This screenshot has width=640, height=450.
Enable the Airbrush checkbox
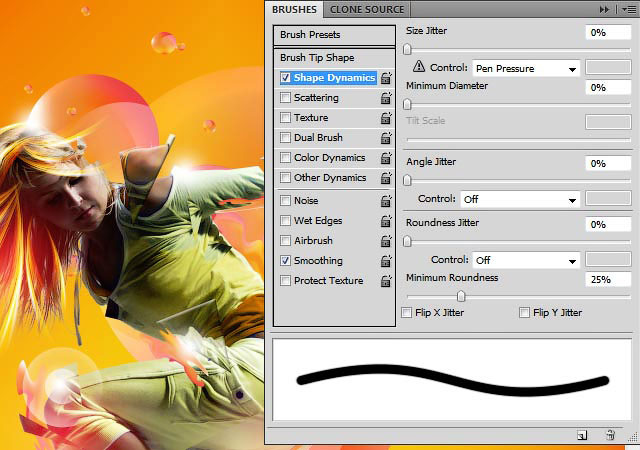tap(285, 241)
